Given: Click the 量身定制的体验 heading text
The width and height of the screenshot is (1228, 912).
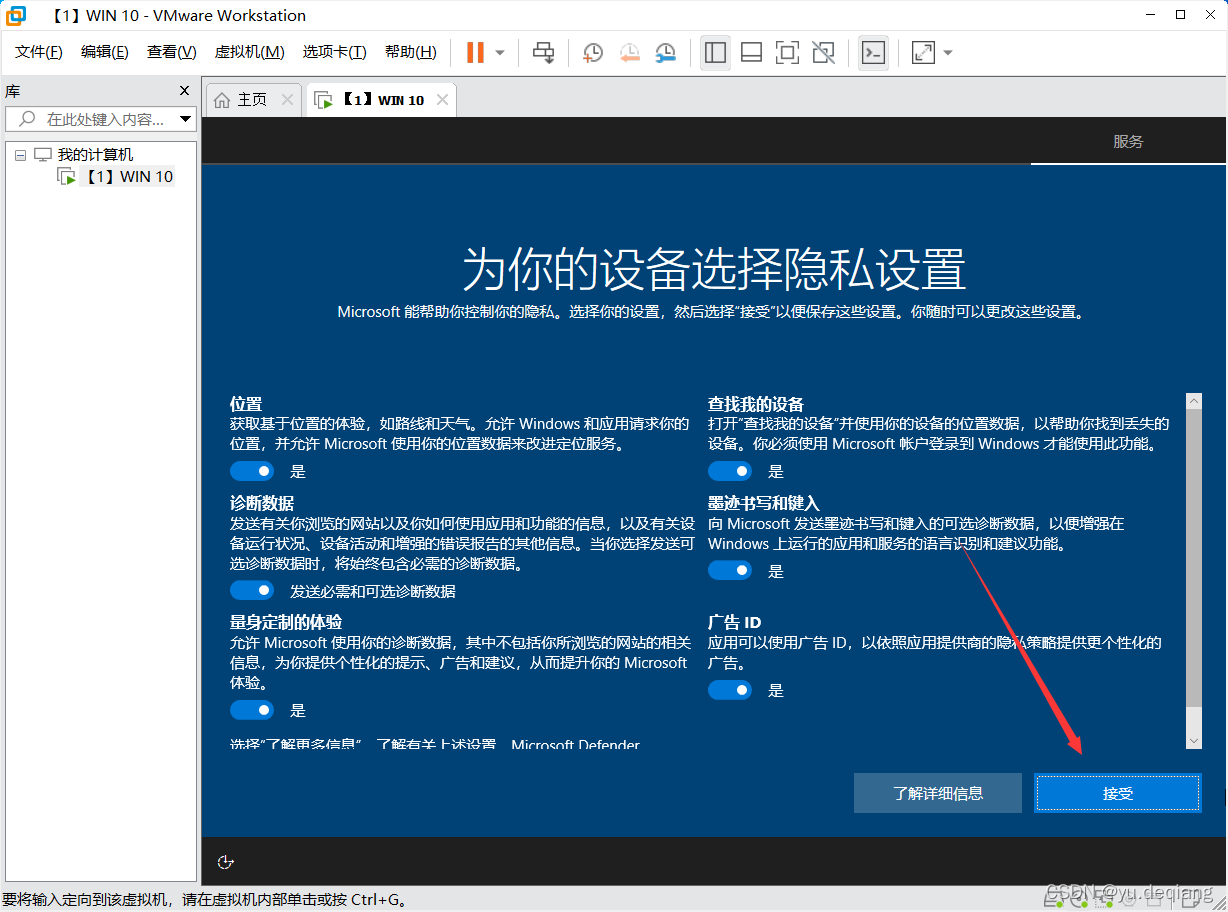Looking at the screenshot, I should tap(286, 622).
